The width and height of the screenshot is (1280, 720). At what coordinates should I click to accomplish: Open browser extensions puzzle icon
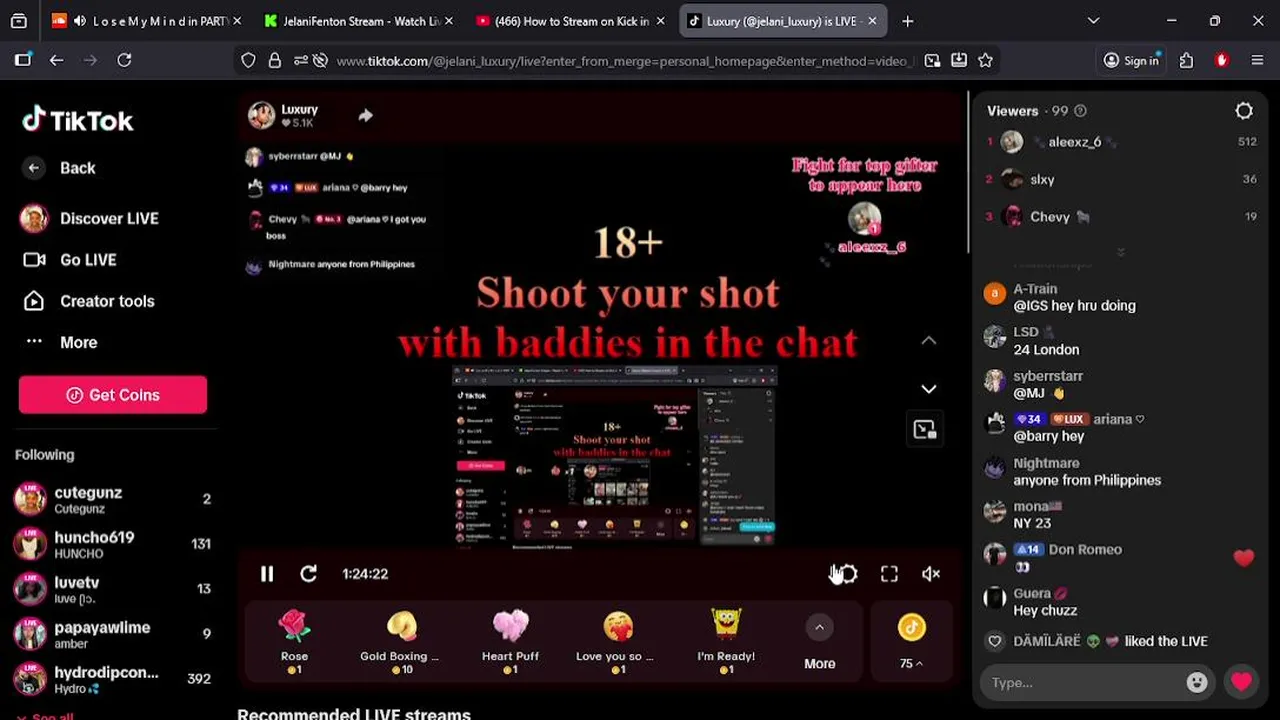1186,61
